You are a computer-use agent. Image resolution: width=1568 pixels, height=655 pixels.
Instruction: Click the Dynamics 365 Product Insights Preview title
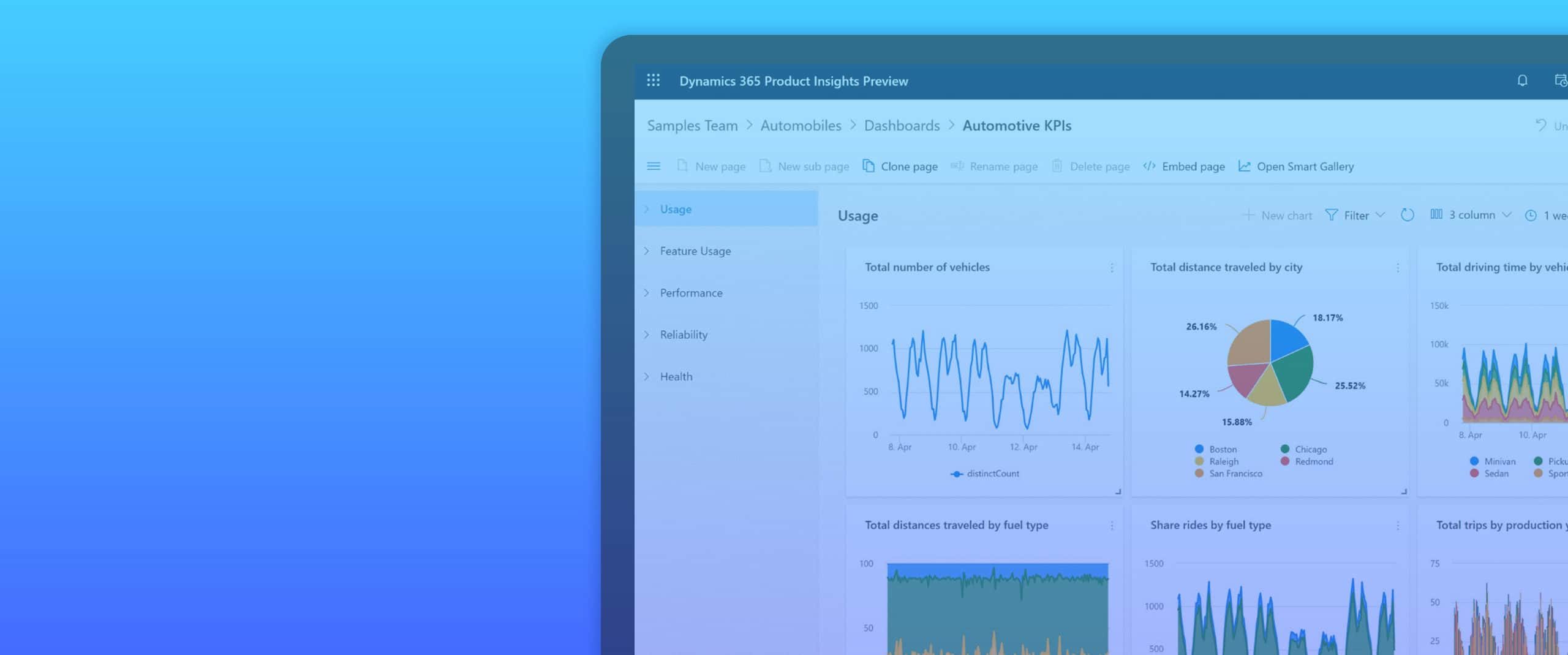(794, 81)
